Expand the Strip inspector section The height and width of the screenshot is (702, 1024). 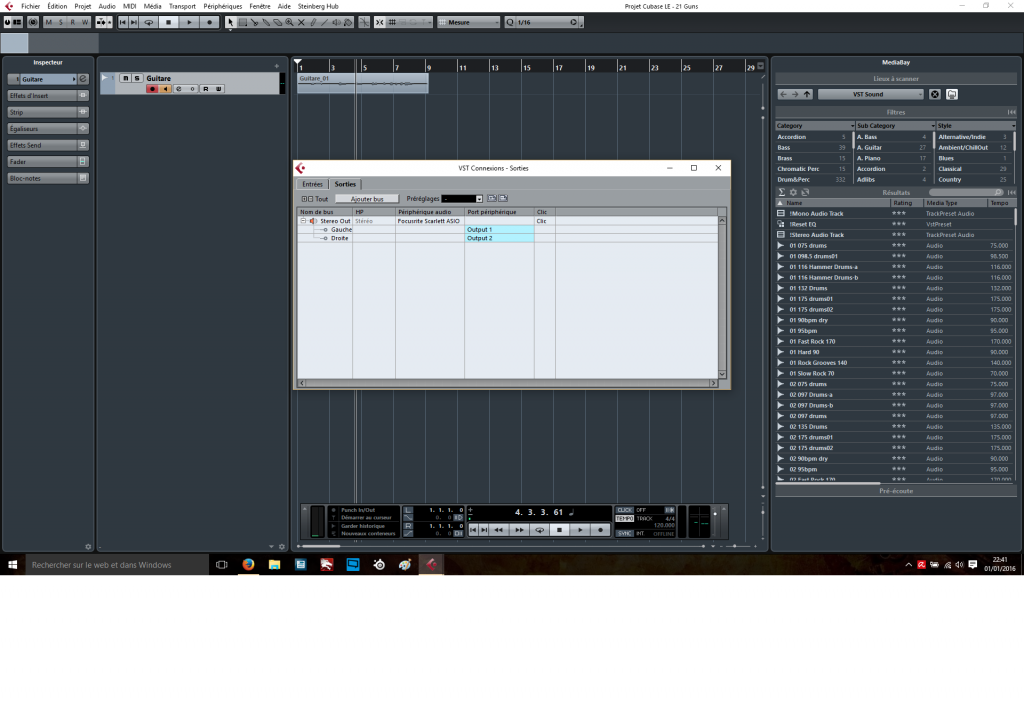(x=48, y=112)
